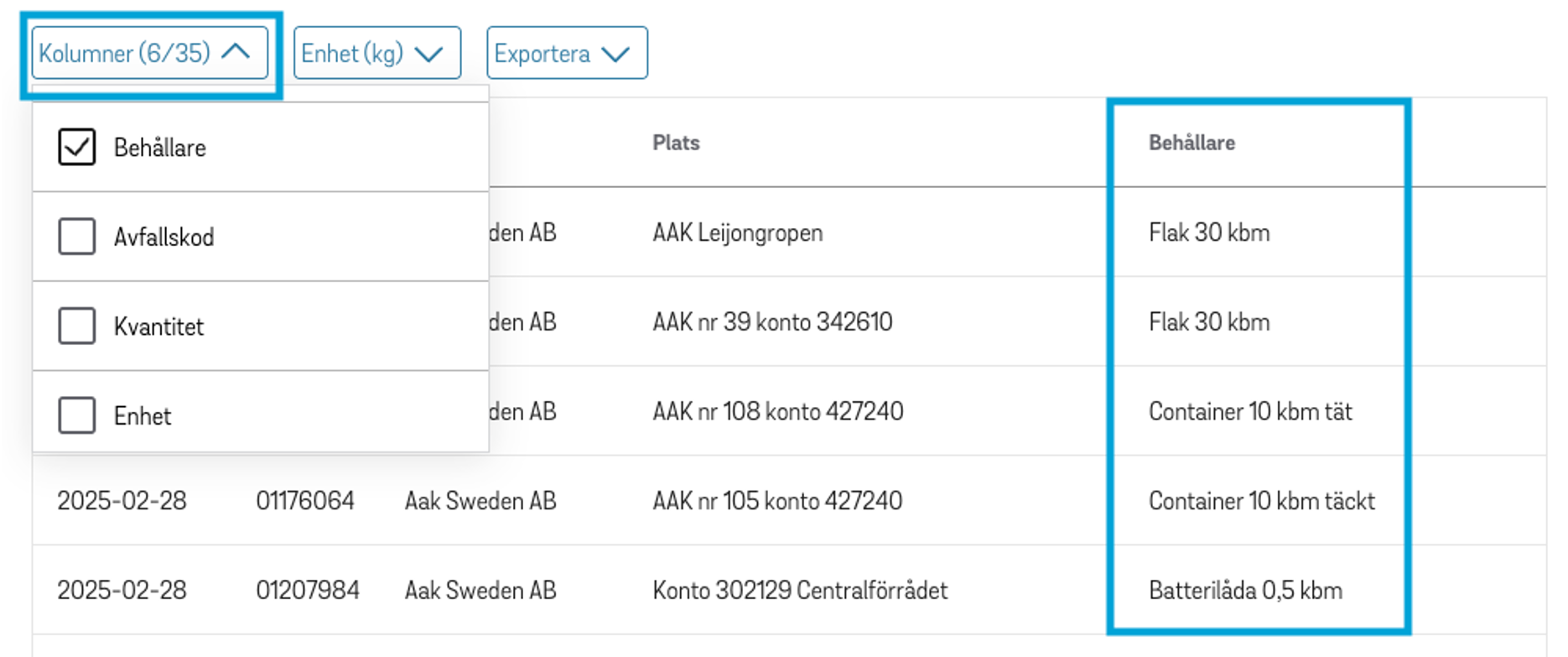The height and width of the screenshot is (657, 1568).
Task: Click the chevron icon on Exportera
Action: (x=615, y=55)
